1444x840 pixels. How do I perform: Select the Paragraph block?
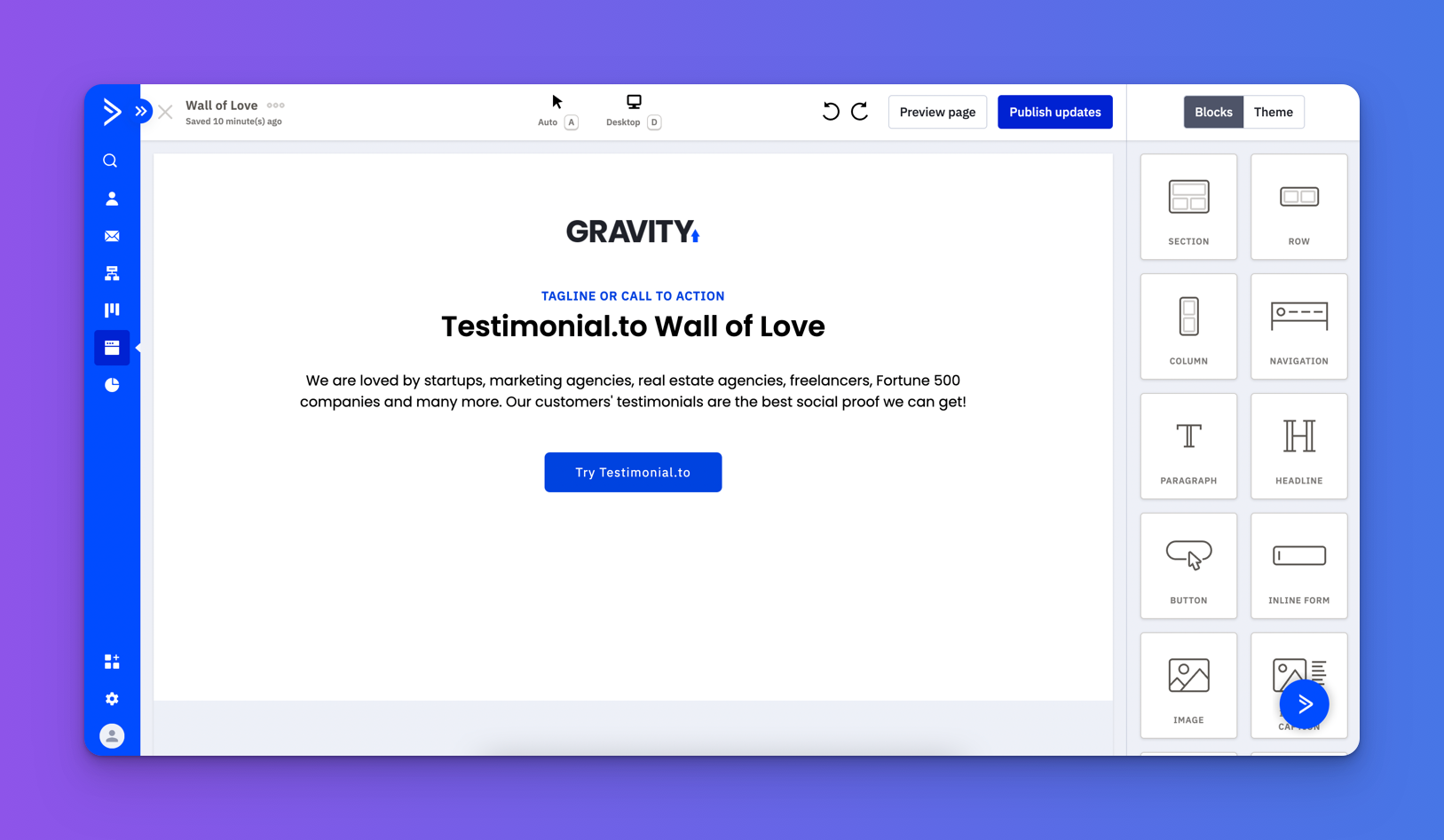pos(1188,446)
